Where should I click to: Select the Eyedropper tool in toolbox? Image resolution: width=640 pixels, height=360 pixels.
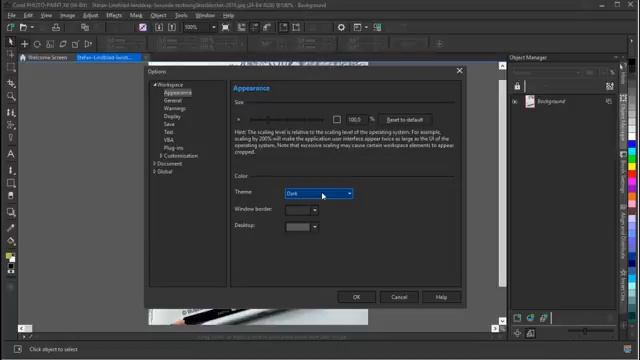pos(11,228)
